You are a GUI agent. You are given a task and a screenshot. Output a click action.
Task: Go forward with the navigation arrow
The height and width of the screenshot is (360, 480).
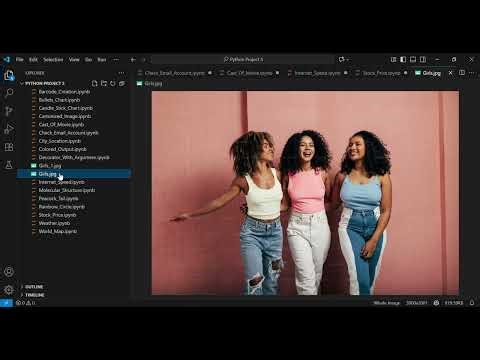point(144,60)
